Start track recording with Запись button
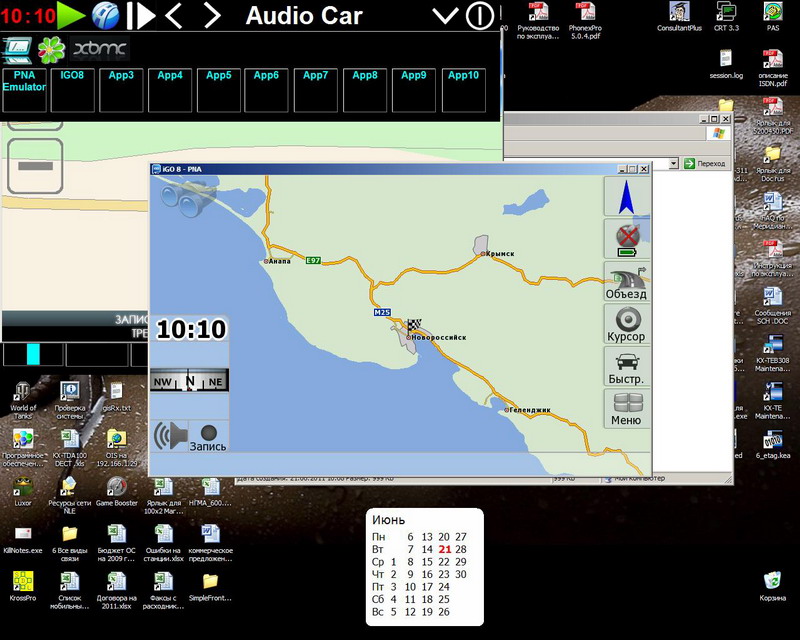Viewport: 800px width, 640px height. click(208, 436)
